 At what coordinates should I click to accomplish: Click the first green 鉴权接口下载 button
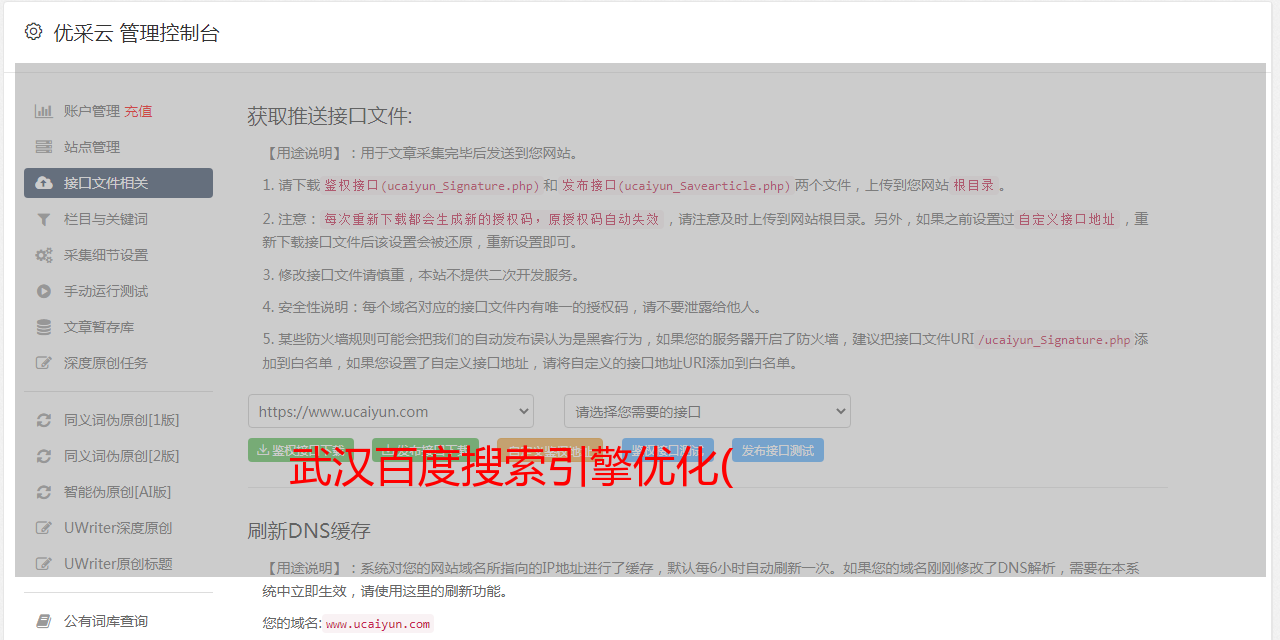[x=301, y=450]
